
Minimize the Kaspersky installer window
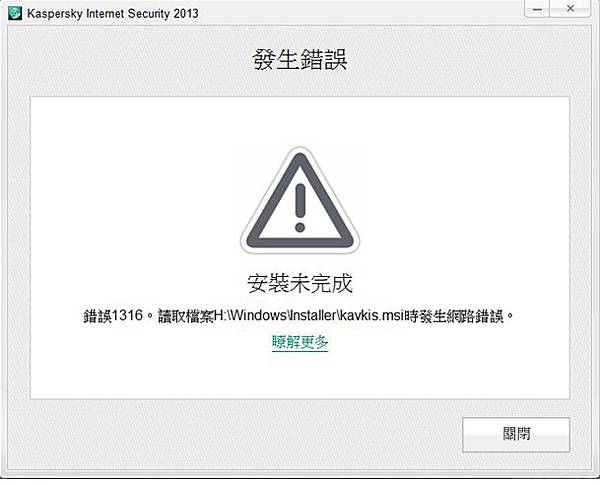tap(537, 9)
